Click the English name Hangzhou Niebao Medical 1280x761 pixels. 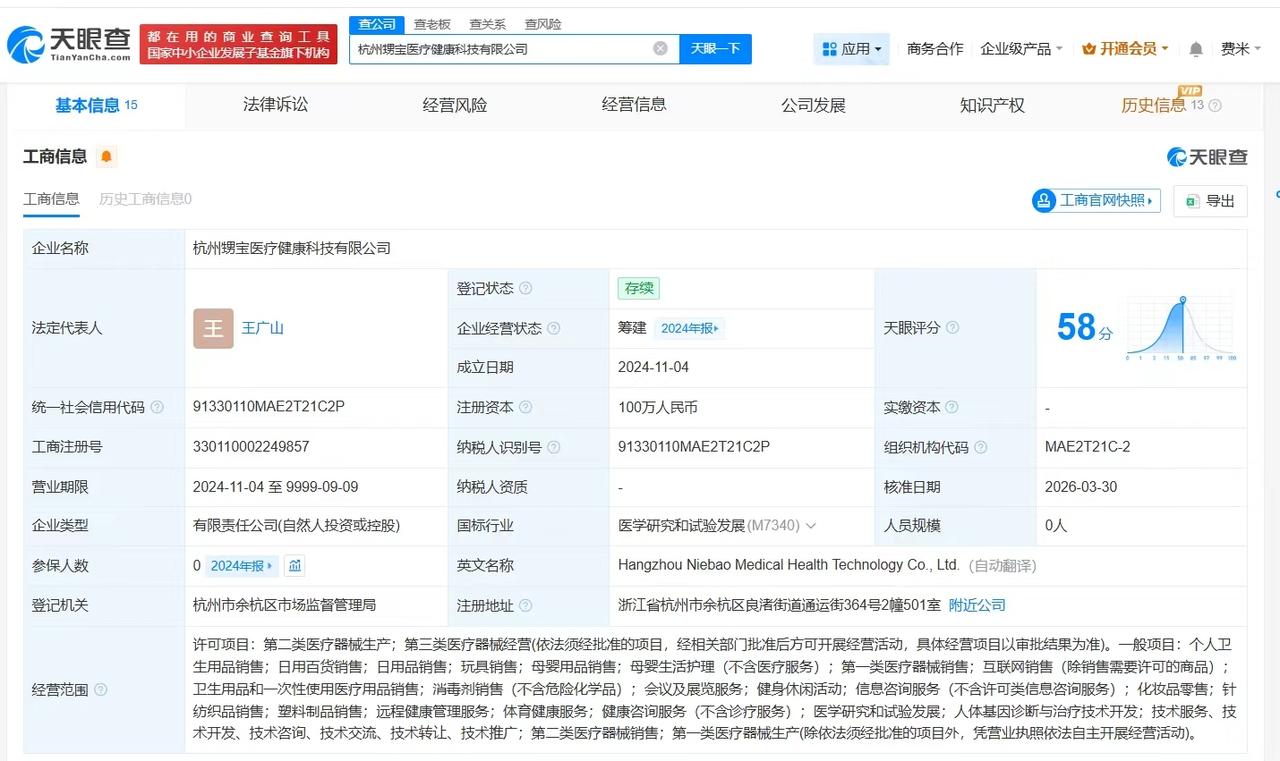click(x=789, y=565)
